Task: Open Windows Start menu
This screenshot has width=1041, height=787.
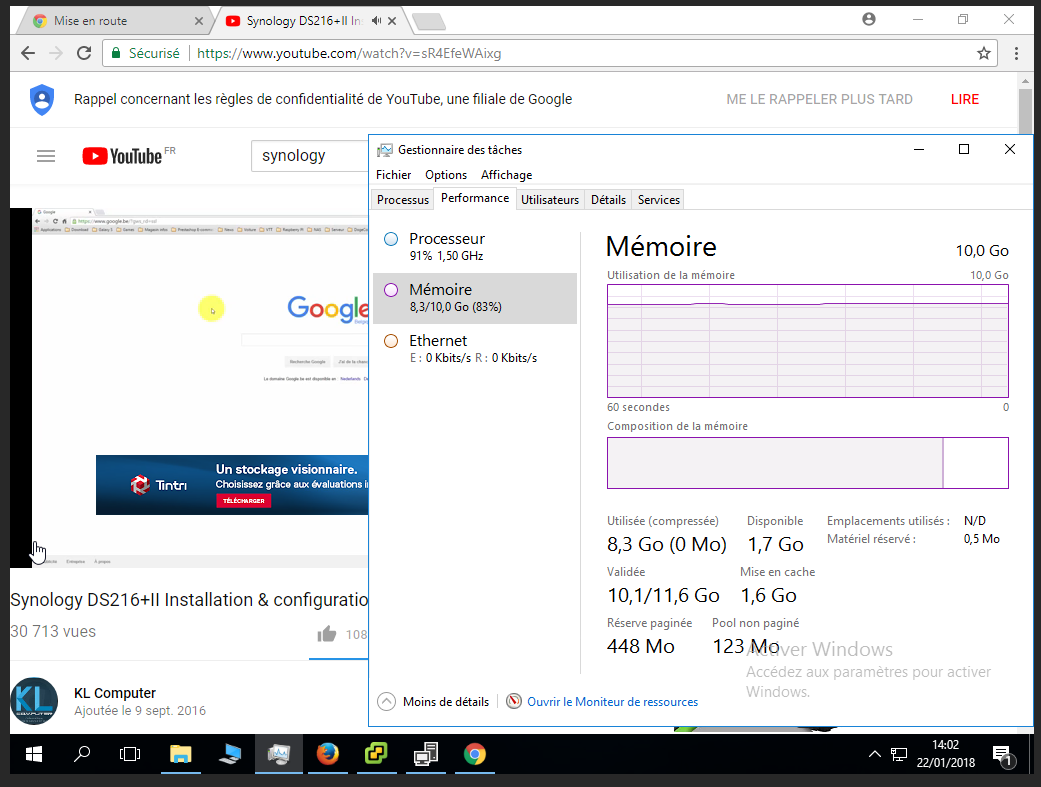Action: pos(34,754)
